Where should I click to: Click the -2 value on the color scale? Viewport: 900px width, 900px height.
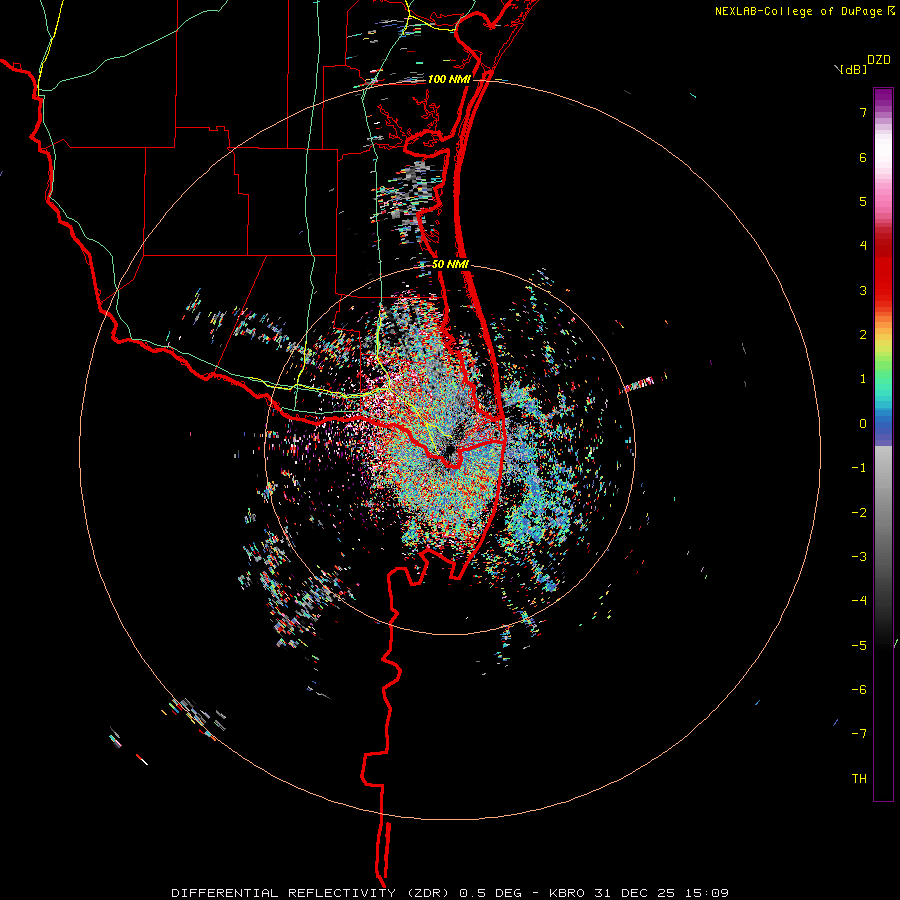coord(859,513)
